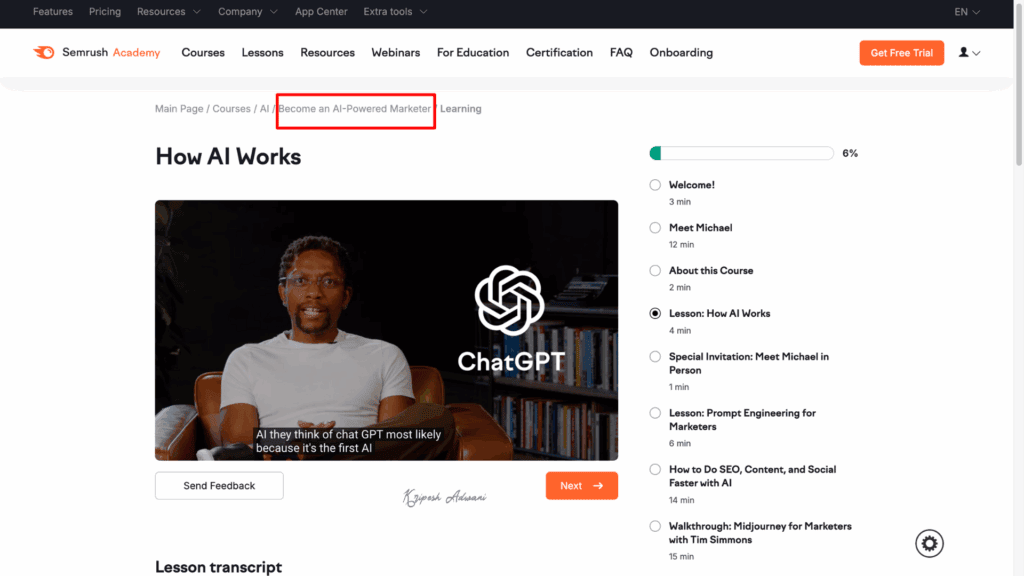Advance with the Next button
Viewport: 1024px width, 576px height.
(x=581, y=485)
